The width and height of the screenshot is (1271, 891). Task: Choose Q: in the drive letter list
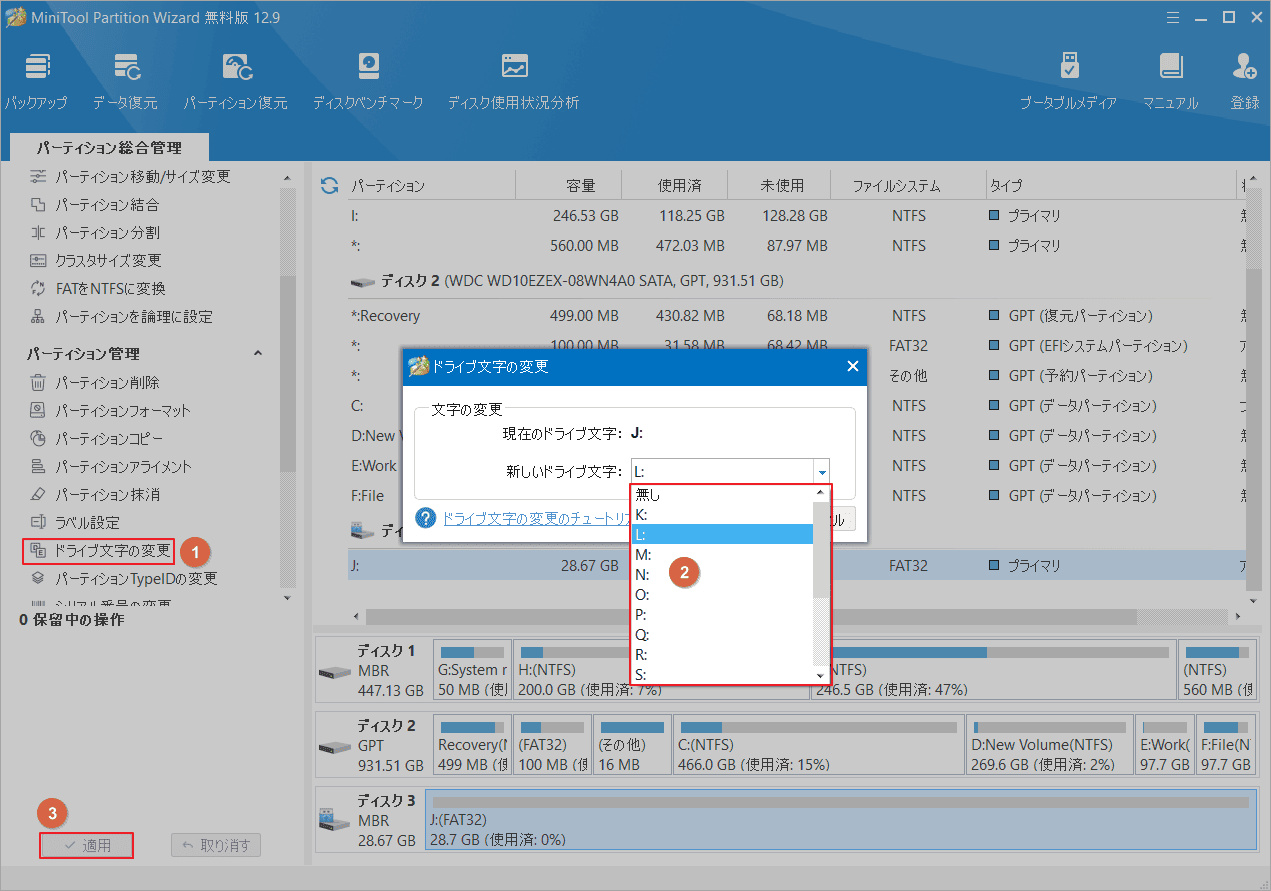pos(722,635)
